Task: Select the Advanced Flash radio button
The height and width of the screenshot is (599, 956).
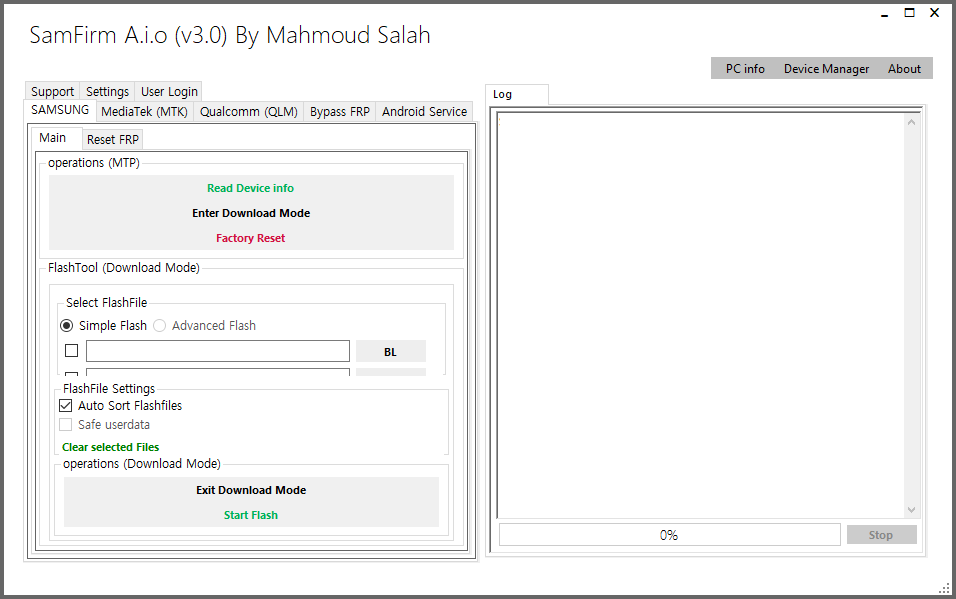Action: pyautogui.click(x=159, y=326)
